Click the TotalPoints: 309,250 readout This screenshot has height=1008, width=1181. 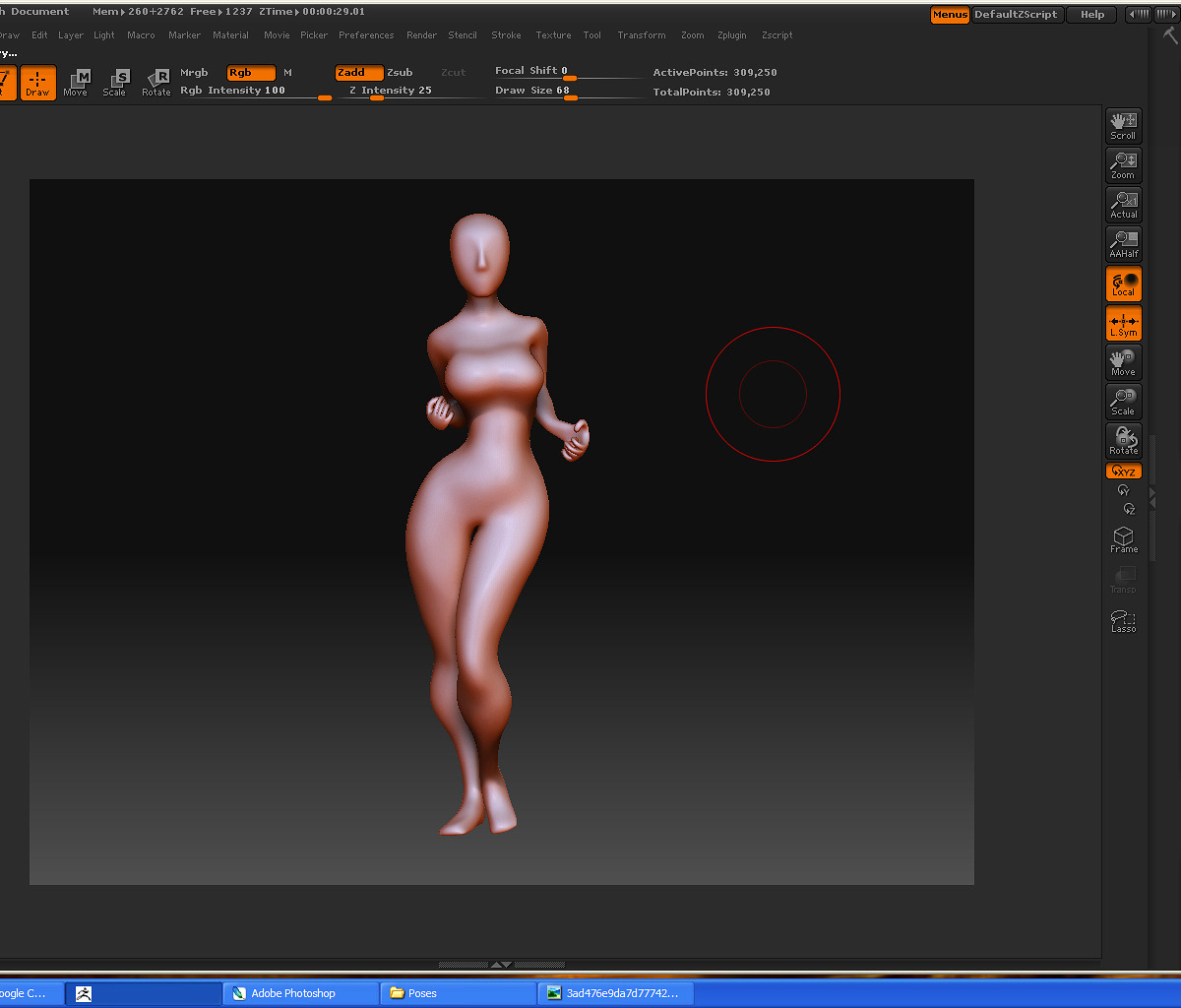[712, 93]
